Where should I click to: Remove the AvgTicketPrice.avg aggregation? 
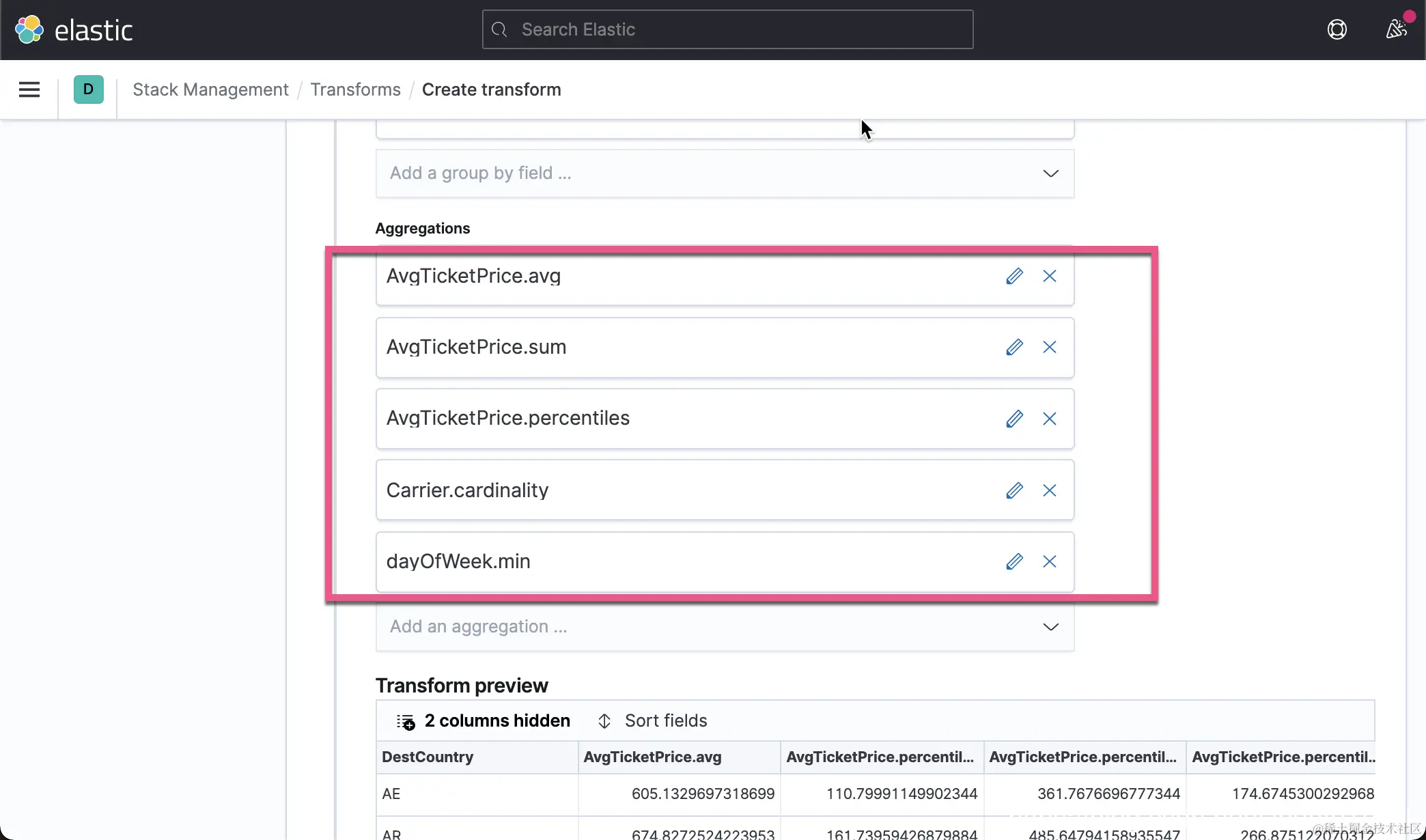[x=1050, y=276]
